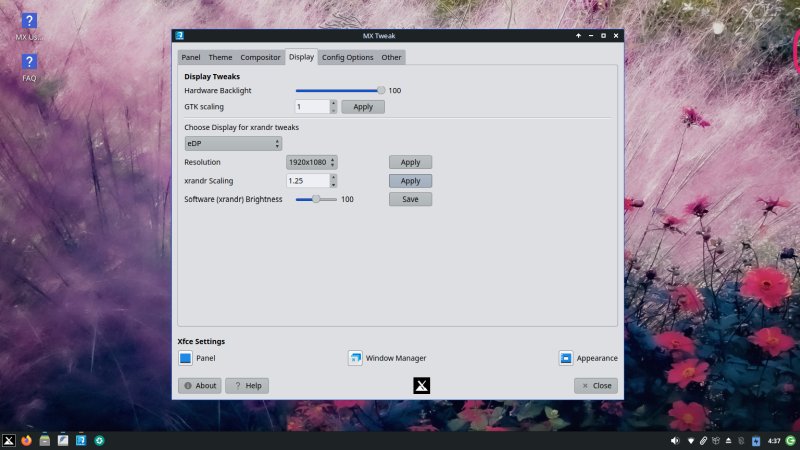The image size is (800, 450).
Task: Switch to the Other tab
Action: click(x=391, y=57)
